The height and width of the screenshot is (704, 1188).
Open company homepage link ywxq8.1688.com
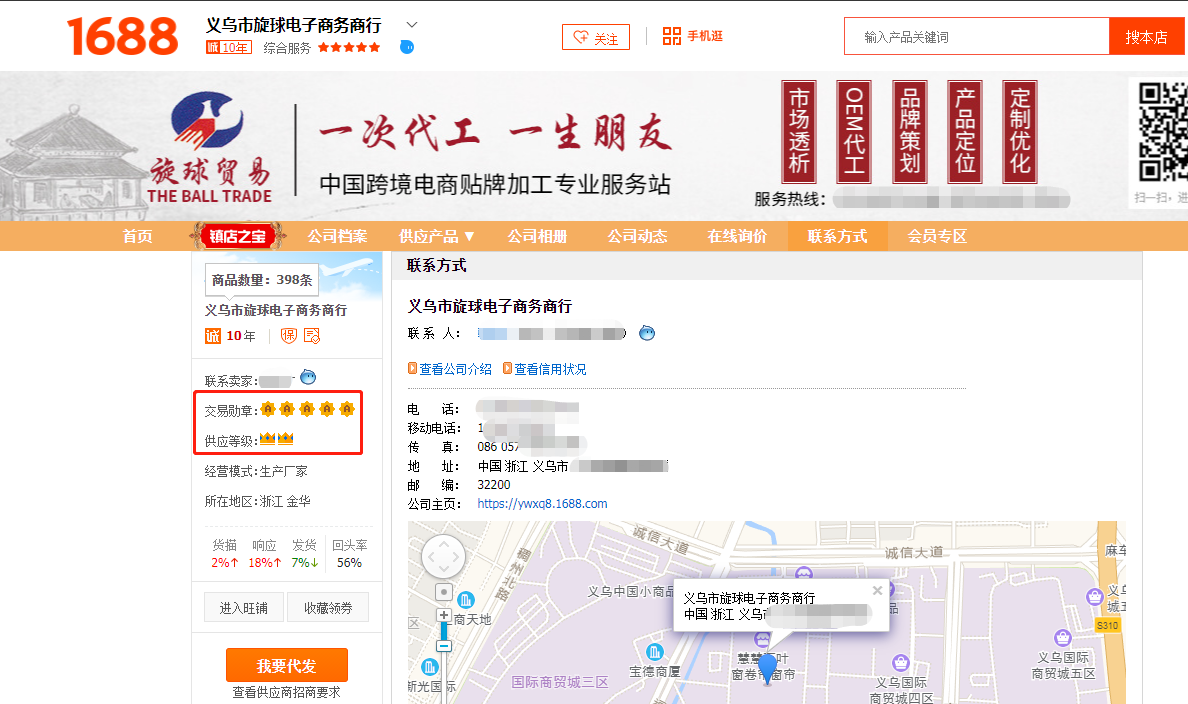click(x=542, y=504)
